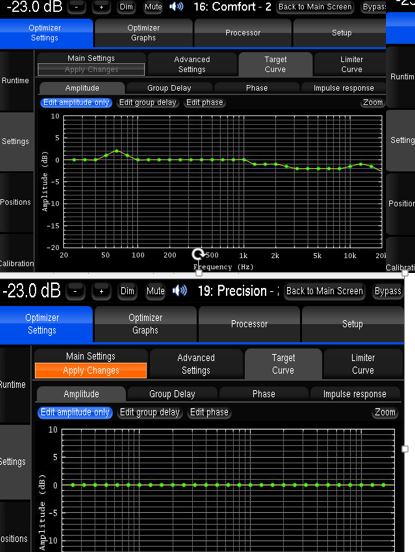Viewport: 415px width, 552px height.
Task: Toggle Mute in the Precision screen
Action: 156,291
